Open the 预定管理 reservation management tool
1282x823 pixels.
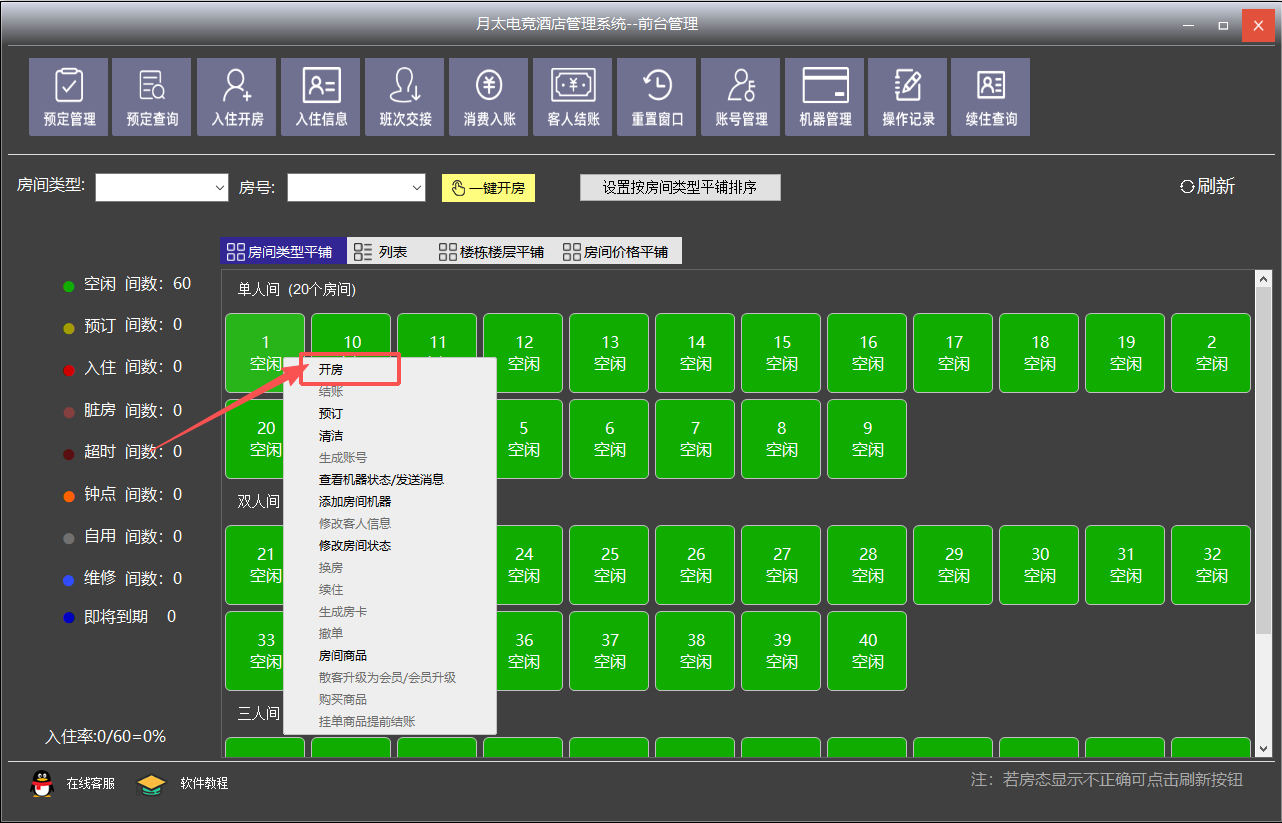point(69,97)
